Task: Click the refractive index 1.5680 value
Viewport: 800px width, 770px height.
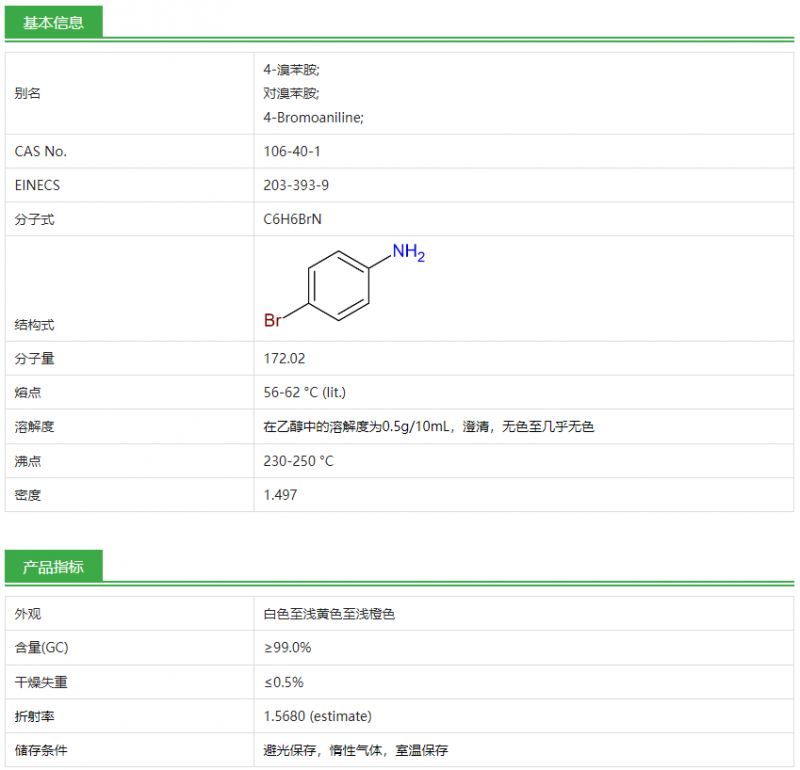Action: (x=317, y=716)
